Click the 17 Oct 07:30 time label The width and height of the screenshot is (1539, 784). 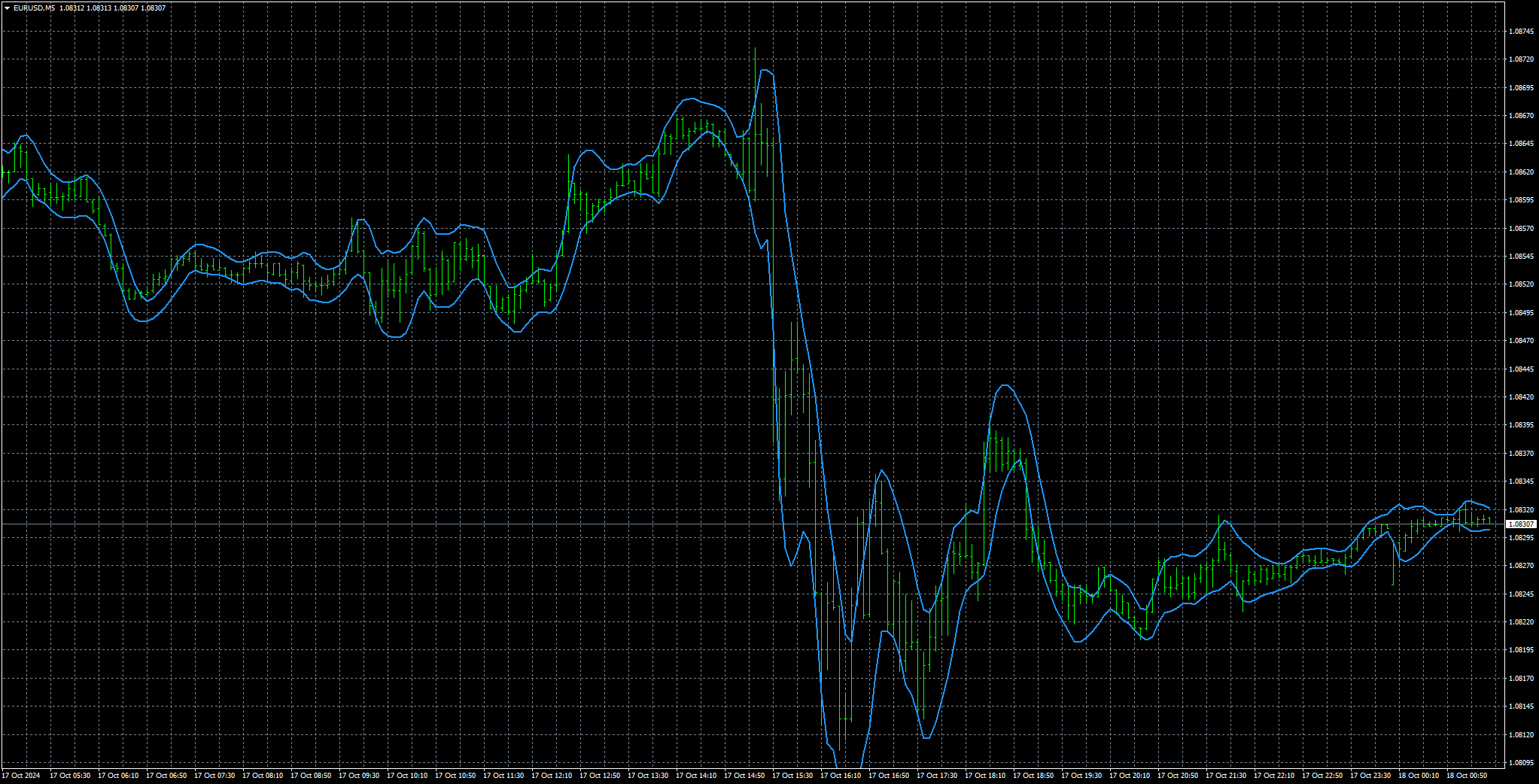[214, 776]
